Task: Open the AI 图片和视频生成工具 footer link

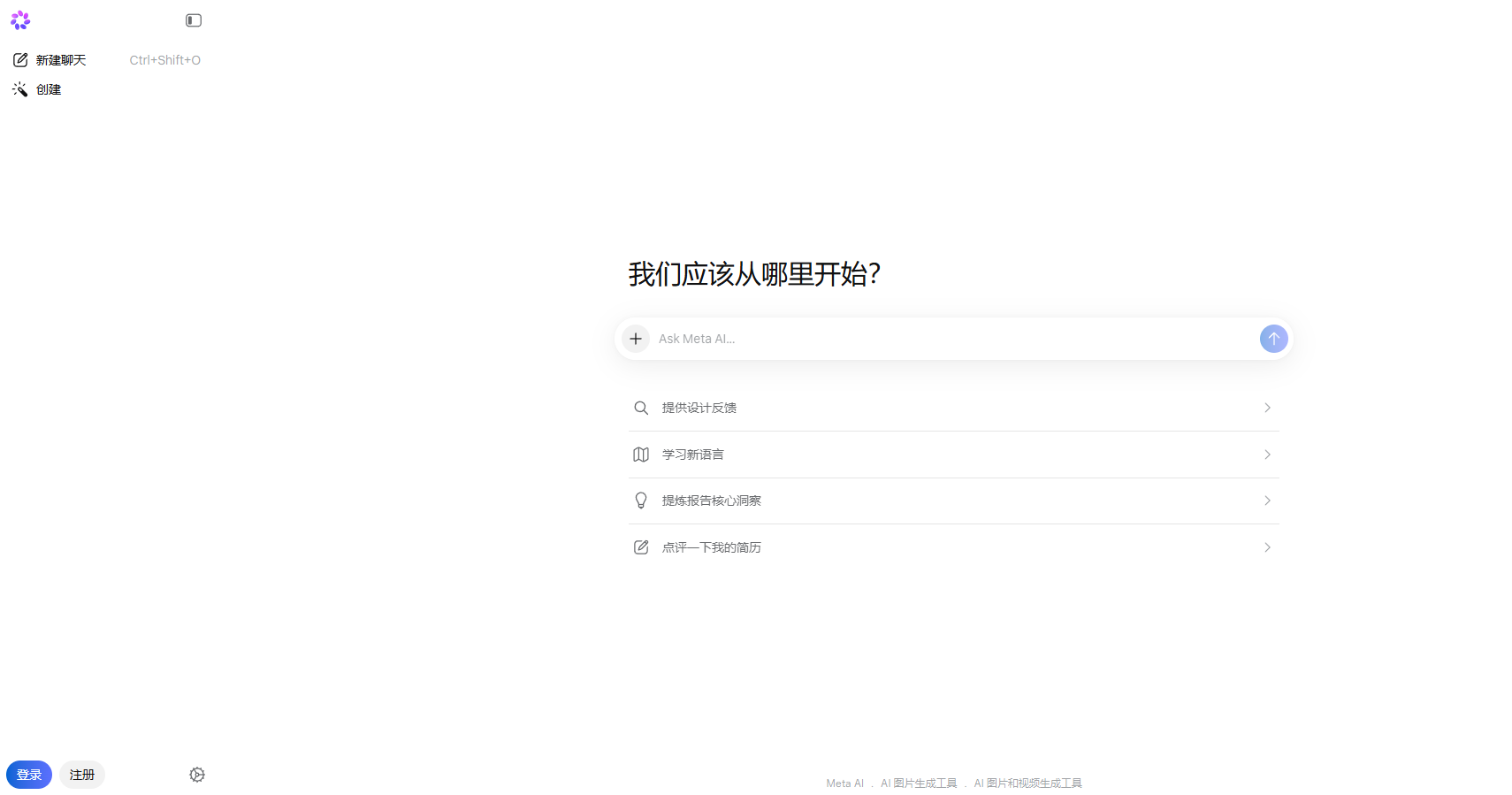Action: tap(1027, 784)
